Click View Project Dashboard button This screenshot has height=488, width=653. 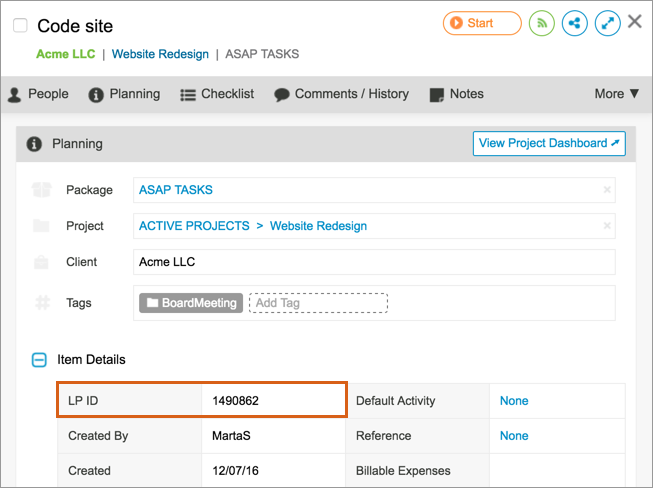549,143
